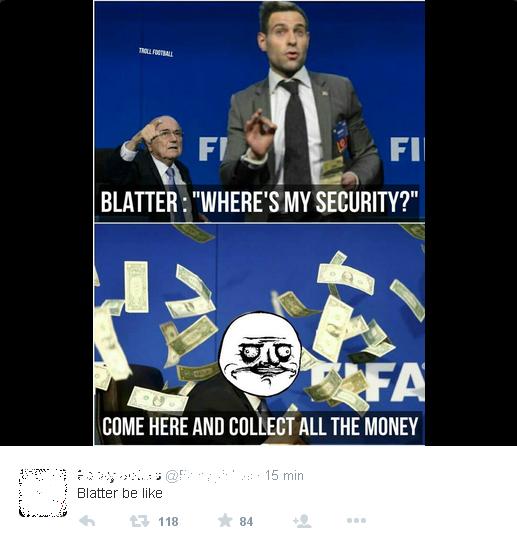Click the retweet arrows icon
The height and width of the screenshot is (535, 517).
click(x=140, y=521)
